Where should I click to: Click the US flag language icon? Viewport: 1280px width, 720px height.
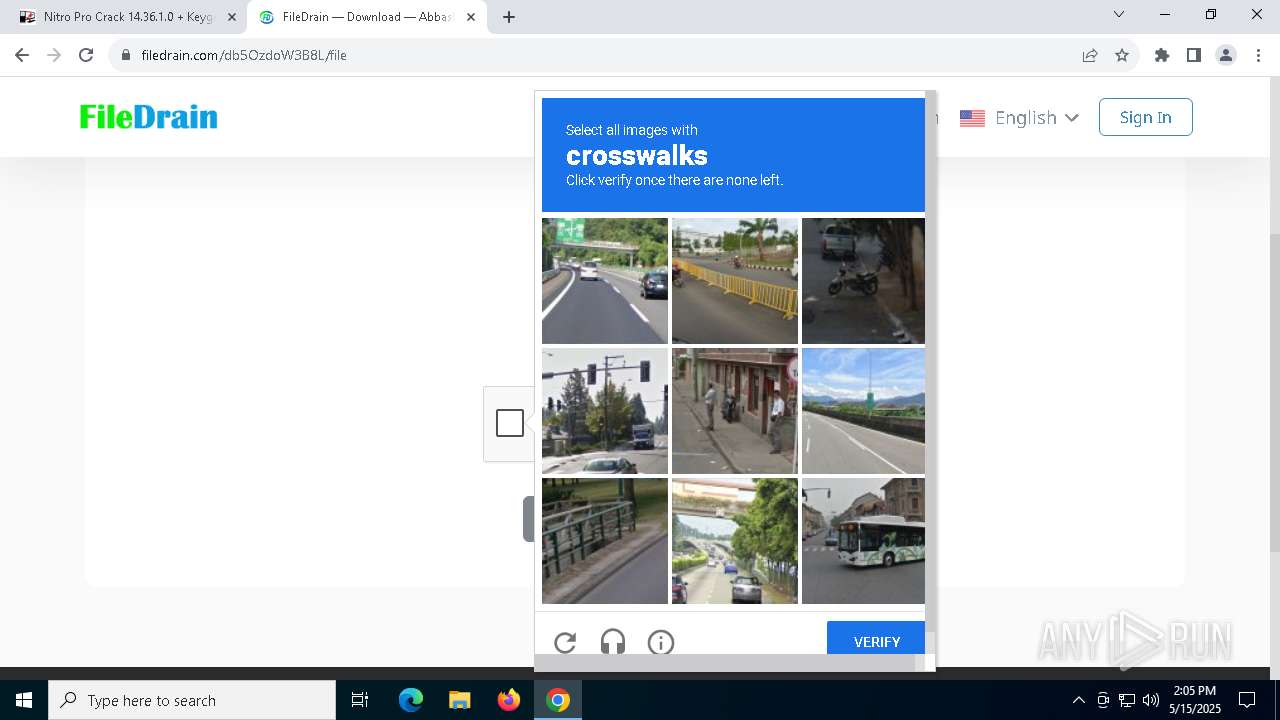[x=972, y=118]
